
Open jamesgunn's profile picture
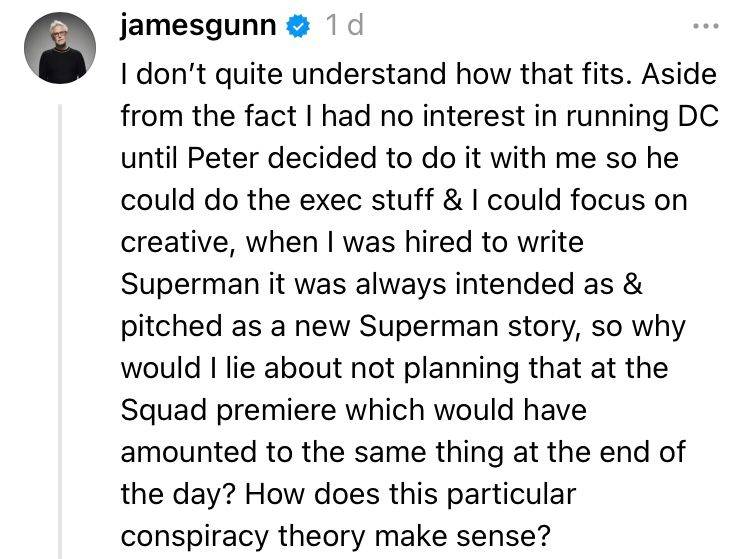[x=58, y=48]
